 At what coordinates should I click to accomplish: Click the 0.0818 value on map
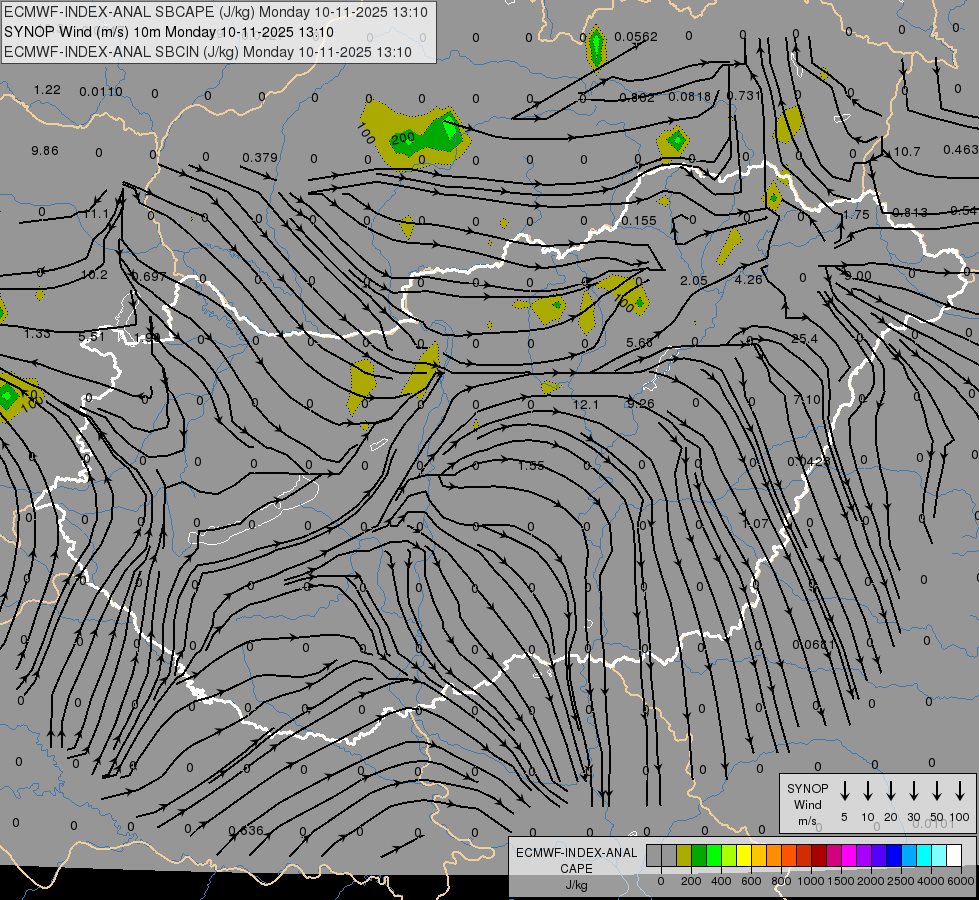[x=690, y=97]
